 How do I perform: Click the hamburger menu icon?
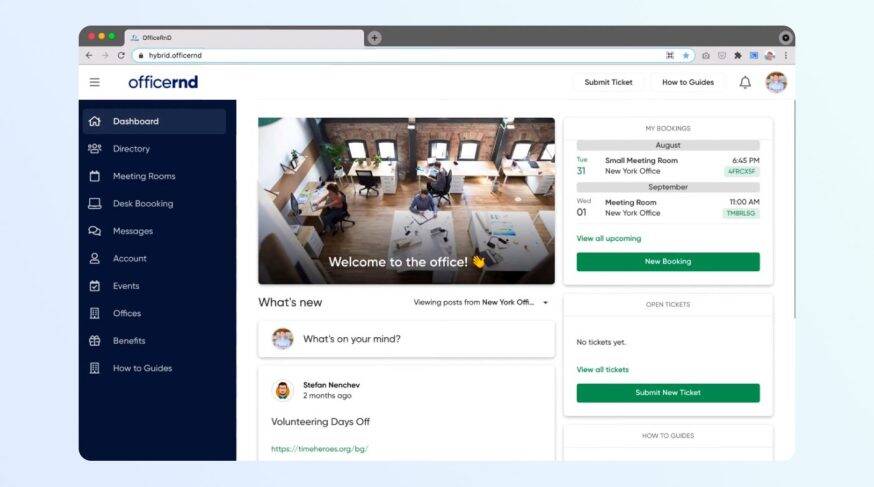[x=95, y=82]
